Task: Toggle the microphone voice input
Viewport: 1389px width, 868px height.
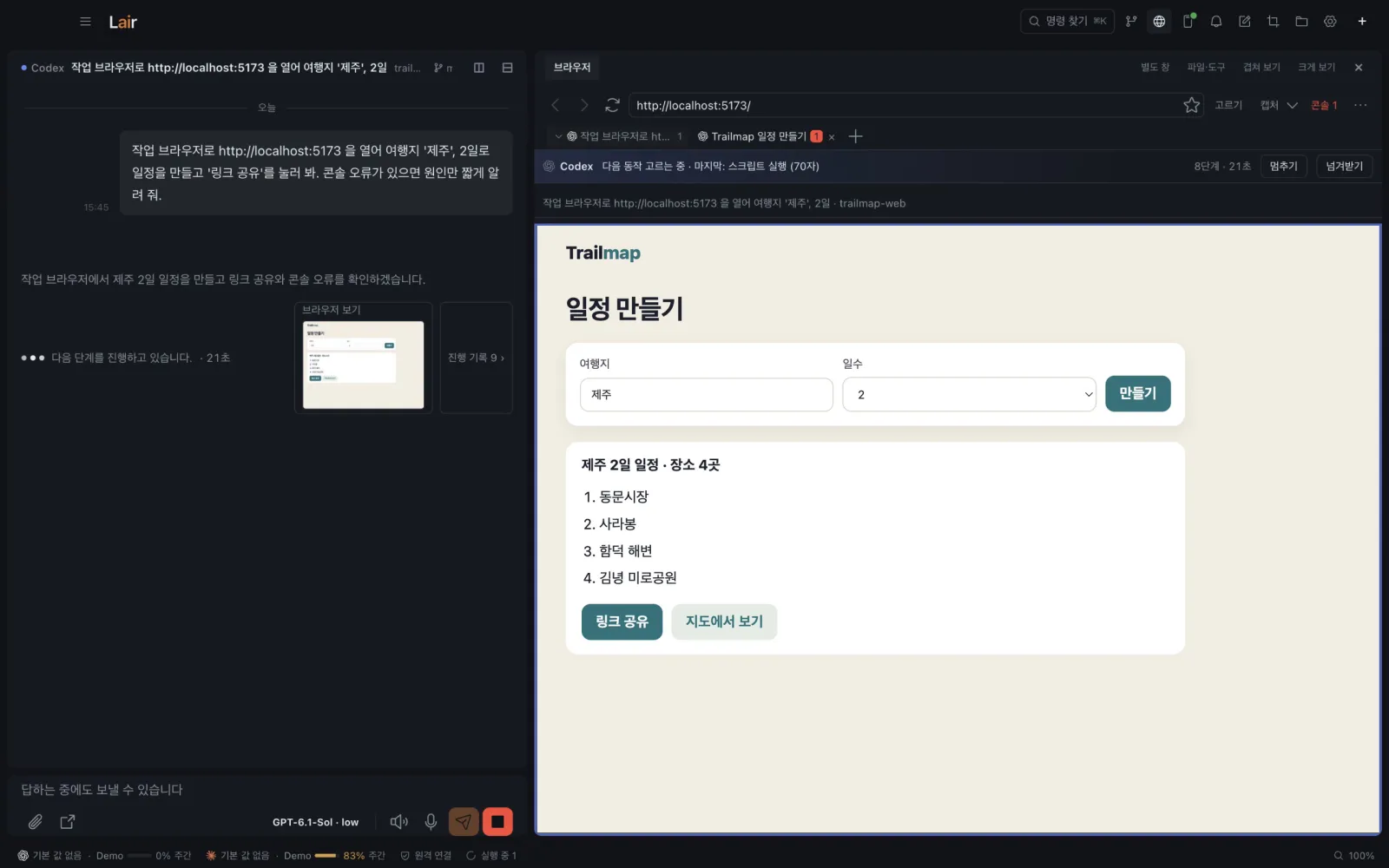Action: (x=431, y=821)
